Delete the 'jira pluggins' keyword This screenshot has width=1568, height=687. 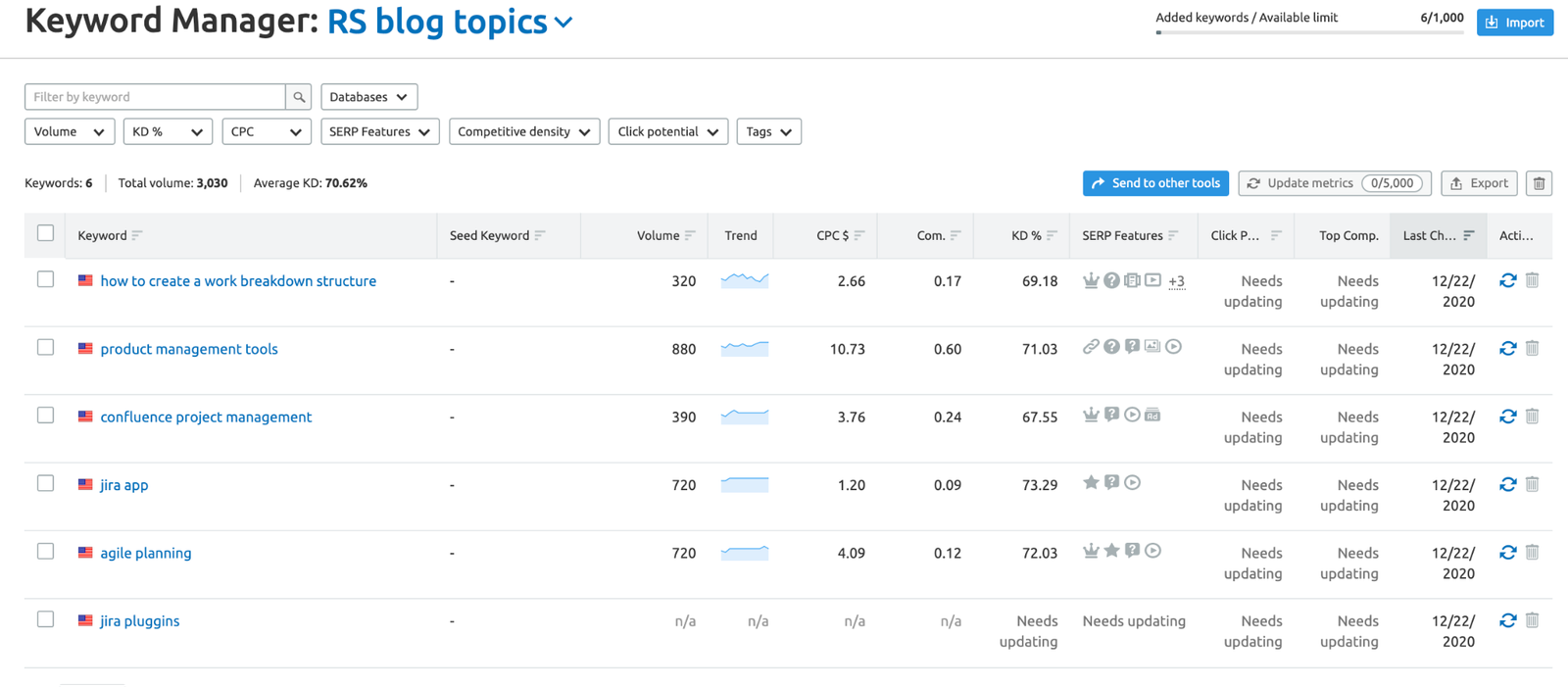click(x=1533, y=620)
